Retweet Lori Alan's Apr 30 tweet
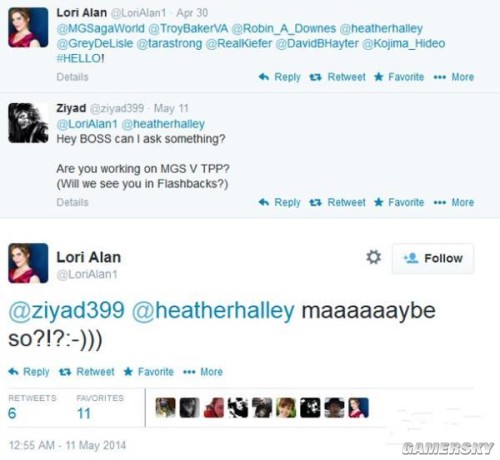500x460 pixels. [x=337, y=77]
